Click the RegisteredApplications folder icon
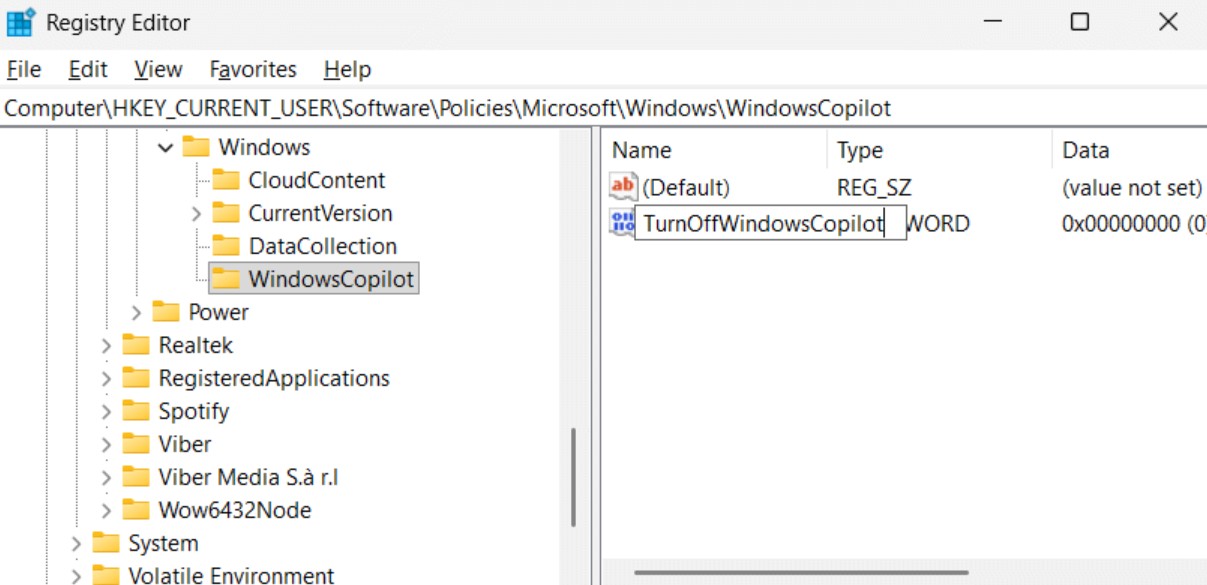Viewport: 1207px width, 585px height. pyautogui.click(x=136, y=378)
